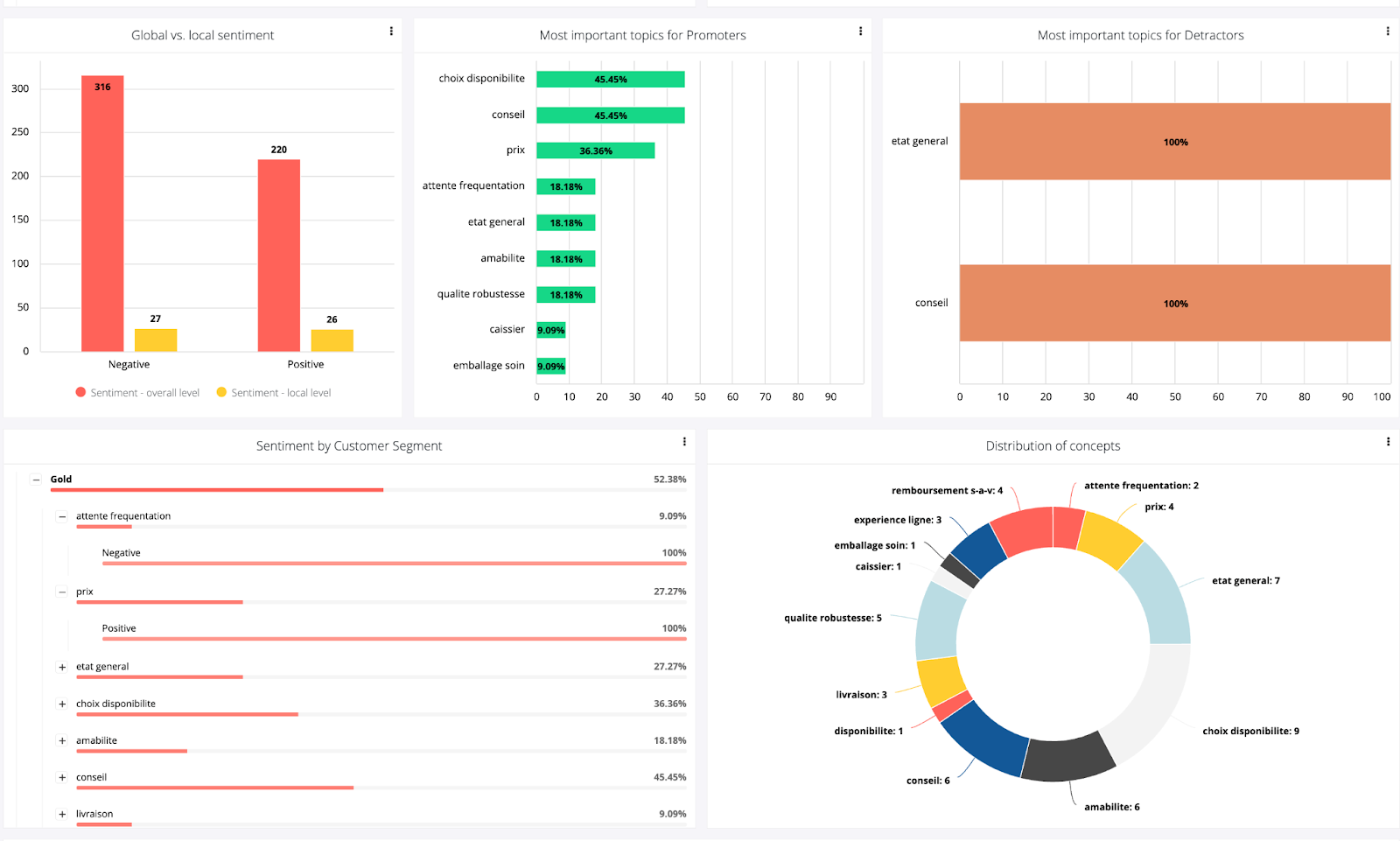Click livraison yellow donut segment

(x=941, y=680)
